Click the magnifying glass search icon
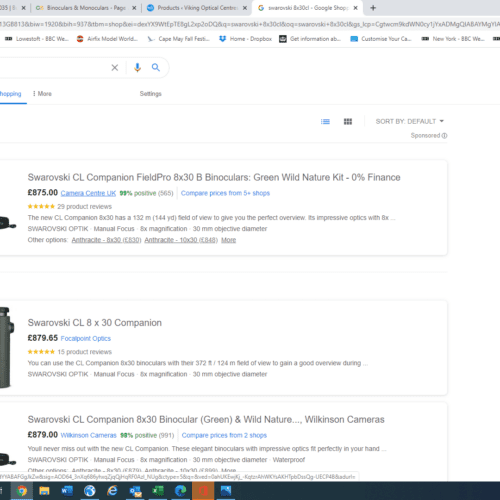 click(x=156, y=68)
